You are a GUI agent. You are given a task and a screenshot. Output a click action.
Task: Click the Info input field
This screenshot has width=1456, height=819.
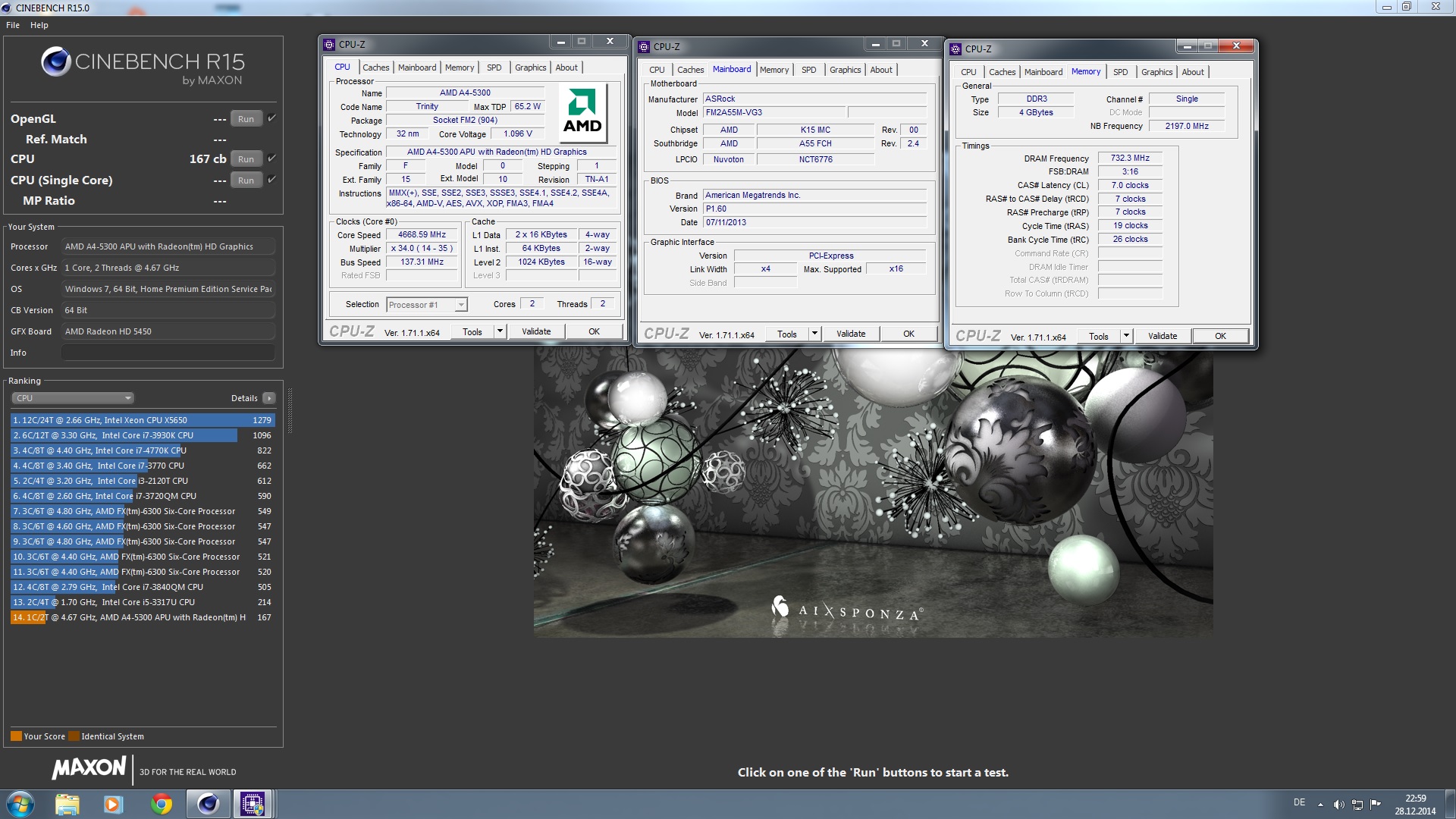tap(168, 353)
